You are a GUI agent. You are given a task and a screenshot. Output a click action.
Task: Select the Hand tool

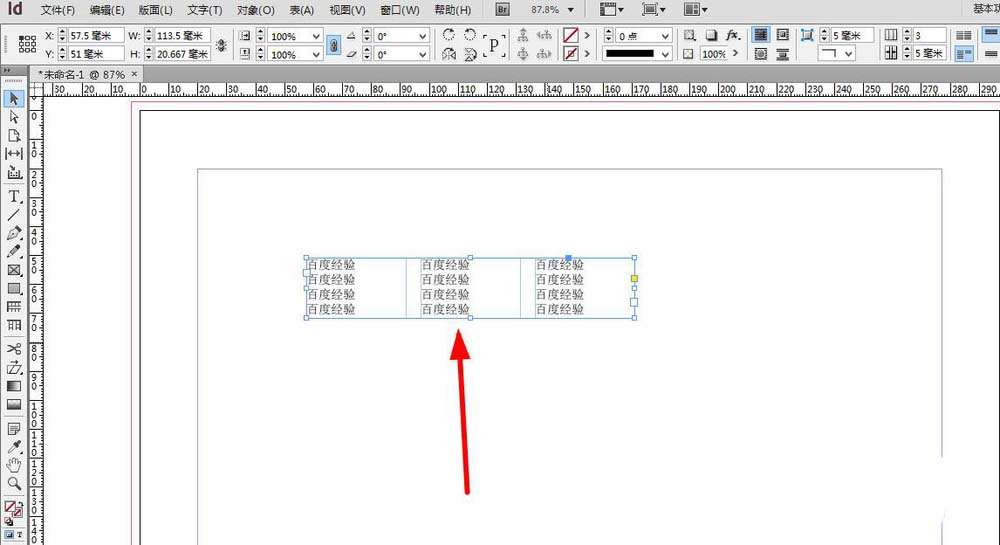tap(14, 465)
